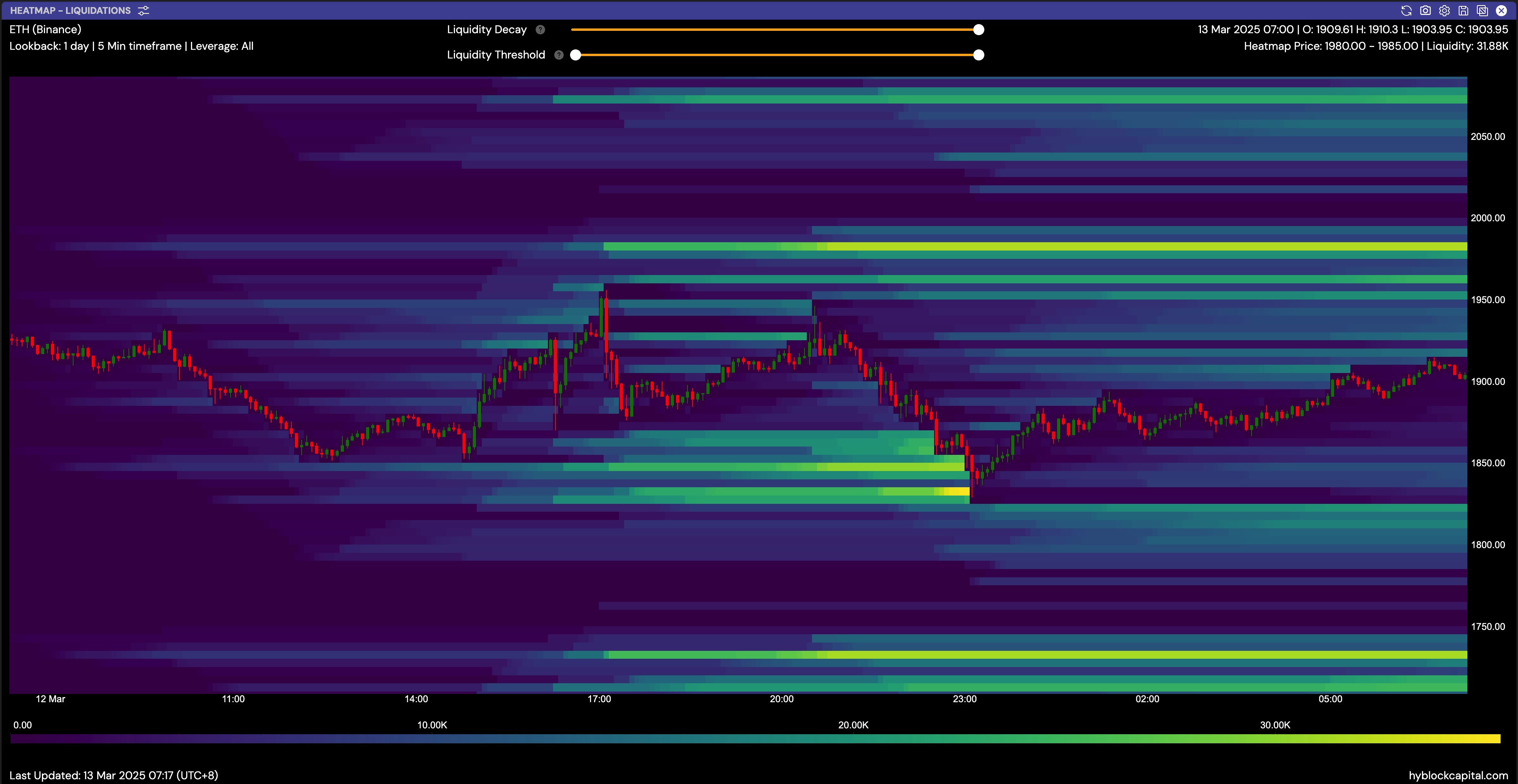Click the Lookback timeframe leverage text
This screenshot has height=784, width=1518.
click(131, 46)
